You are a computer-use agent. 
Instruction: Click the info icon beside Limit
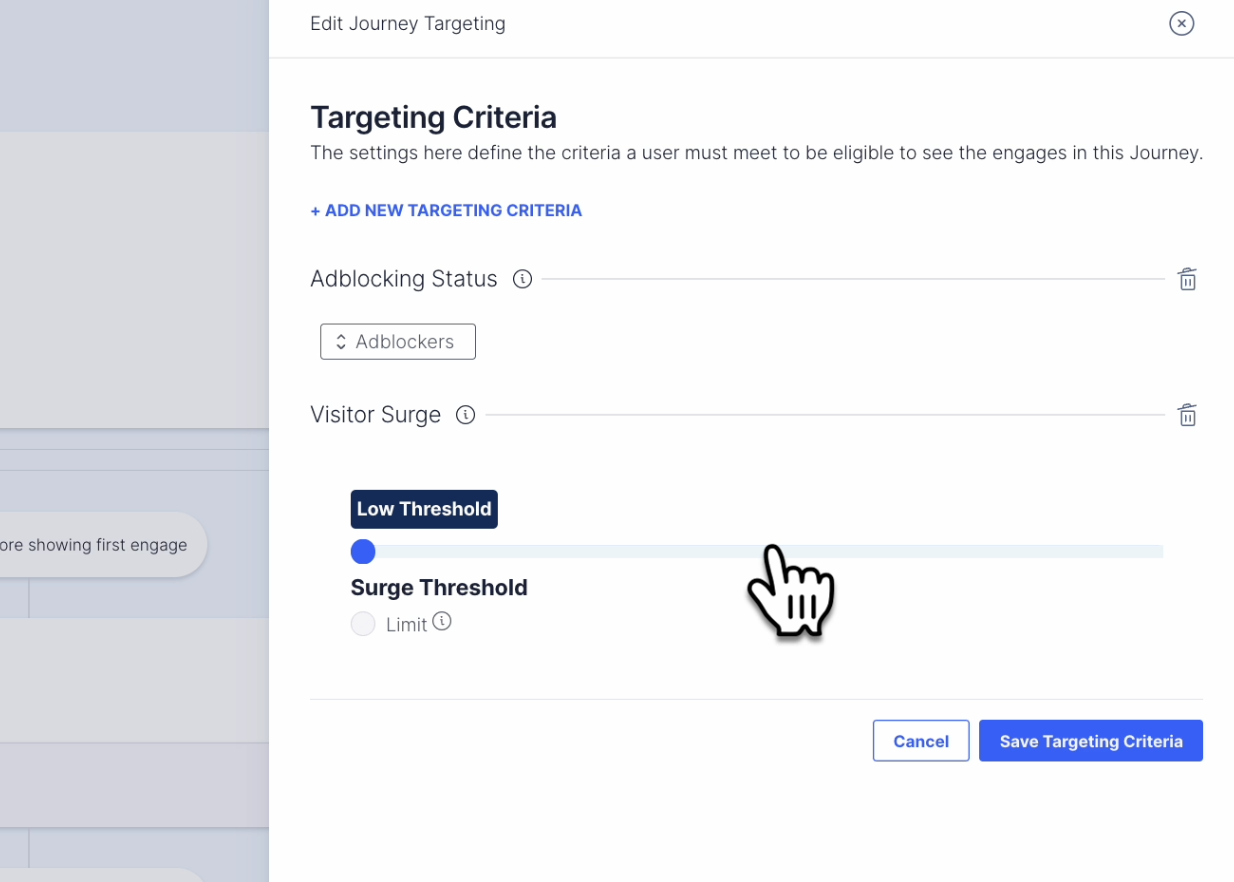[x=442, y=621]
